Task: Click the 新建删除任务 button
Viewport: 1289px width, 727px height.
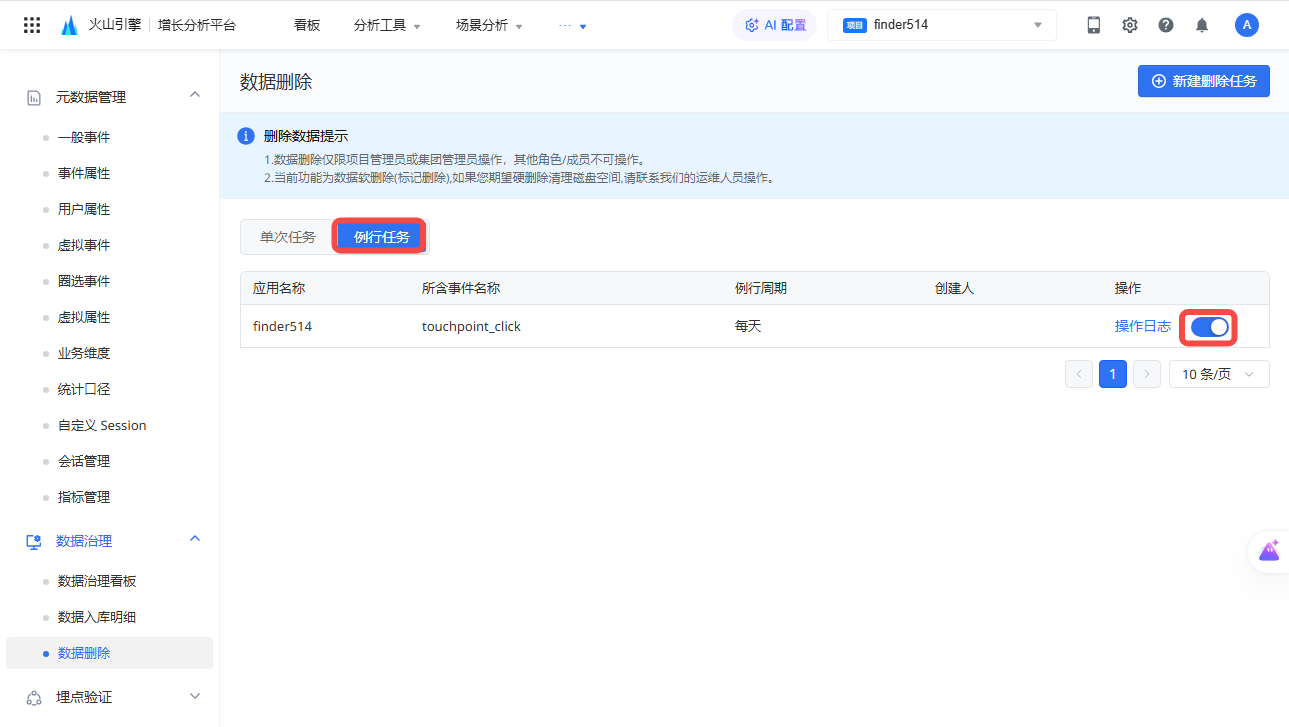Action: 1203,81
